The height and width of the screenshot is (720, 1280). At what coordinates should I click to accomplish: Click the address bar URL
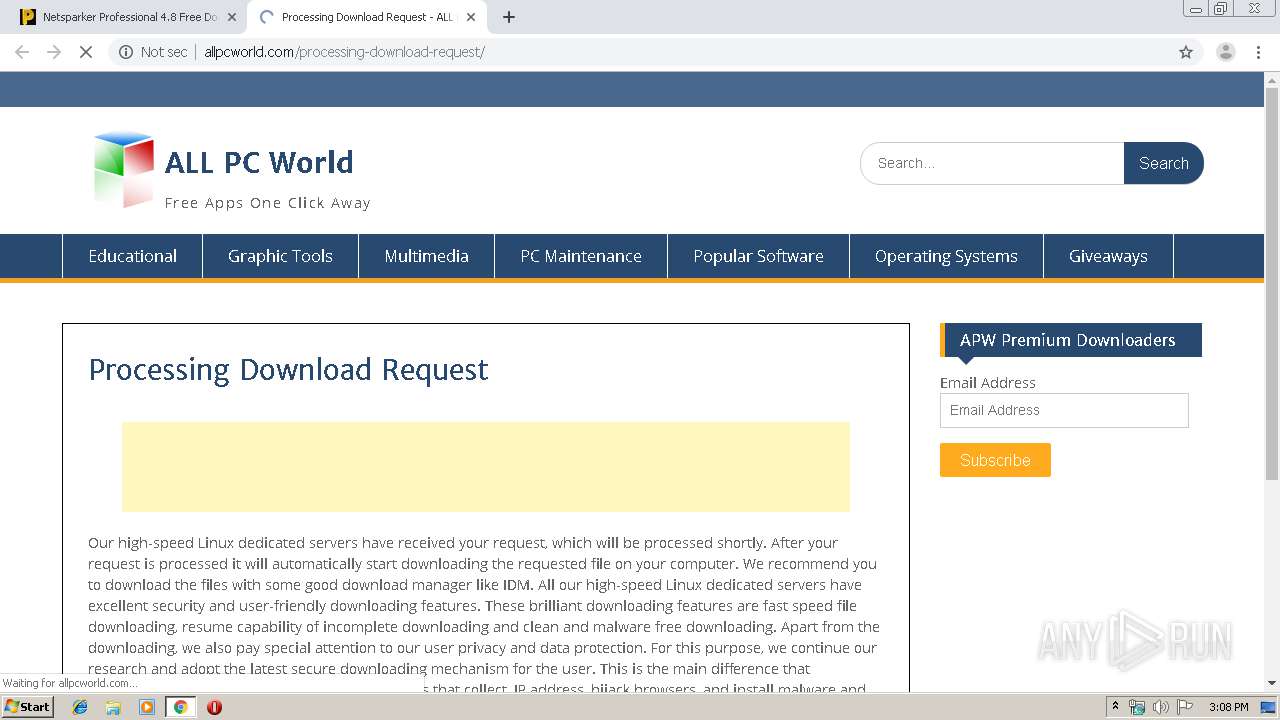344,52
